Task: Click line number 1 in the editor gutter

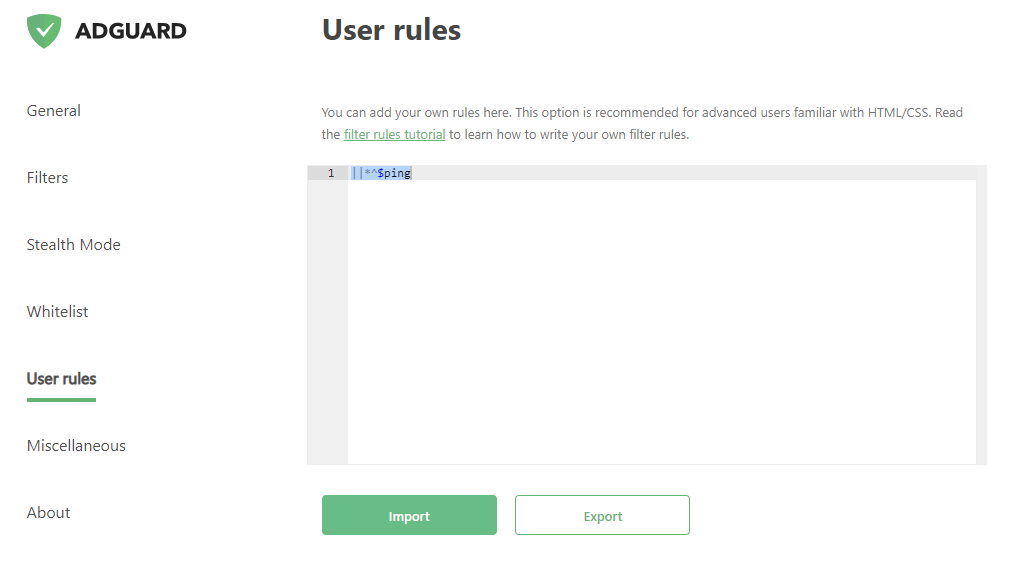Action: click(330, 173)
